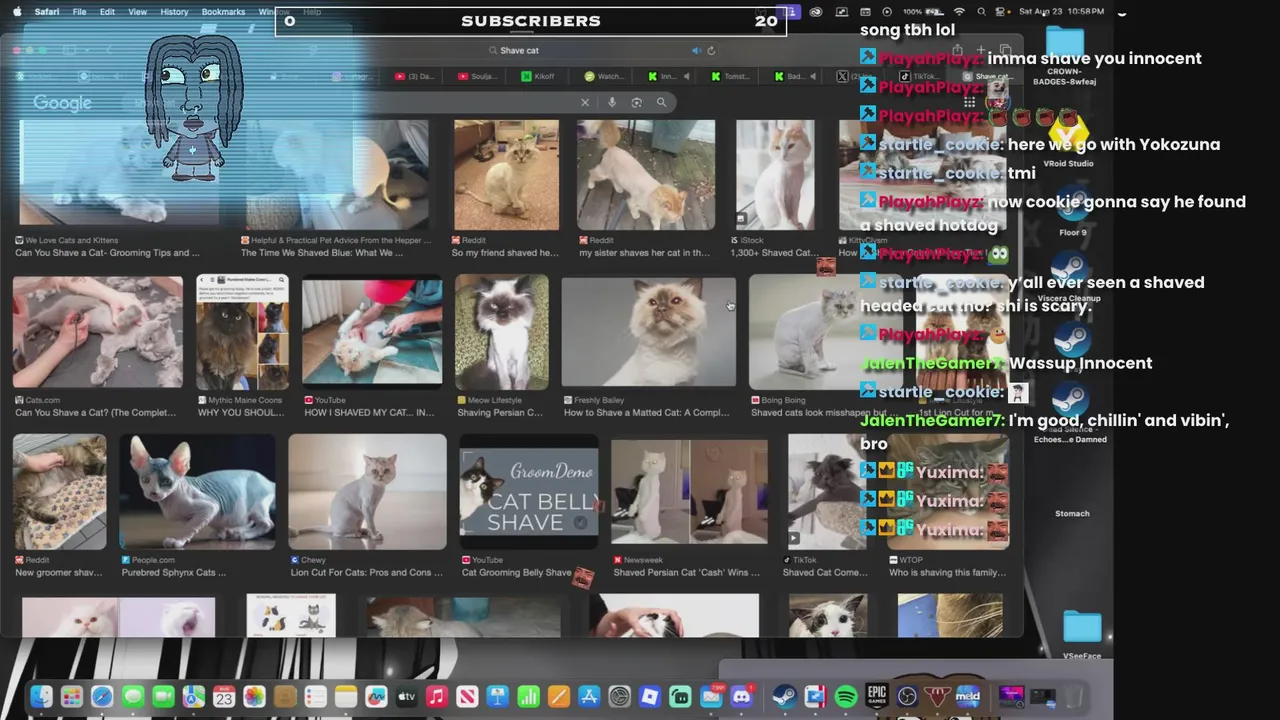This screenshot has width=1280, height=720.
Task: Open App Store dock icon
Action: point(589,697)
